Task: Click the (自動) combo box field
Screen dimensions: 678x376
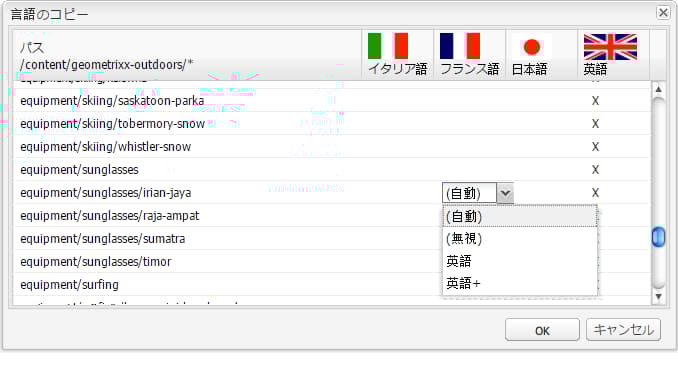Action: click(469, 193)
